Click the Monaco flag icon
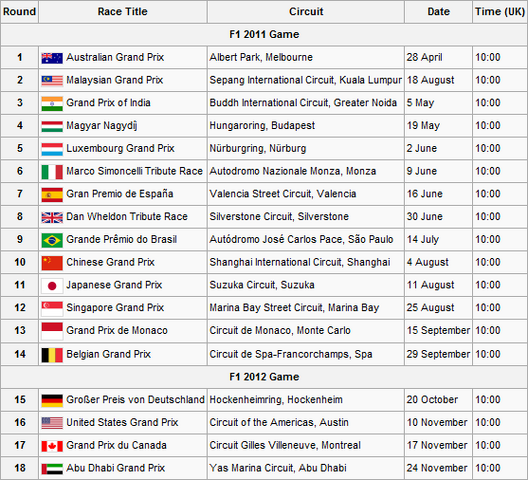This screenshot has height=480, width=528. [x=52, y=331]
